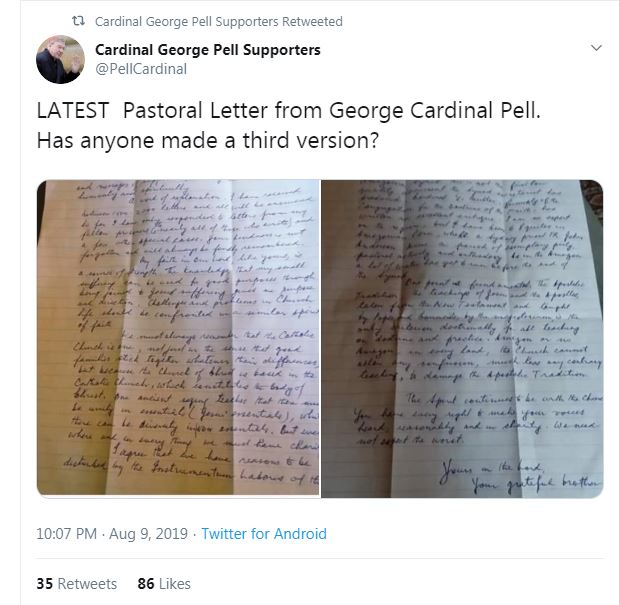Click the word 'Retweeted' in the header line
619x605 pixels.
pos(312,21)
